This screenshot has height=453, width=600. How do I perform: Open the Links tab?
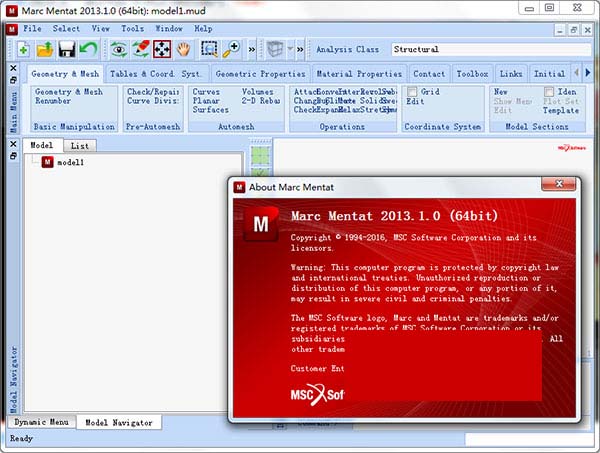(511, 74)
